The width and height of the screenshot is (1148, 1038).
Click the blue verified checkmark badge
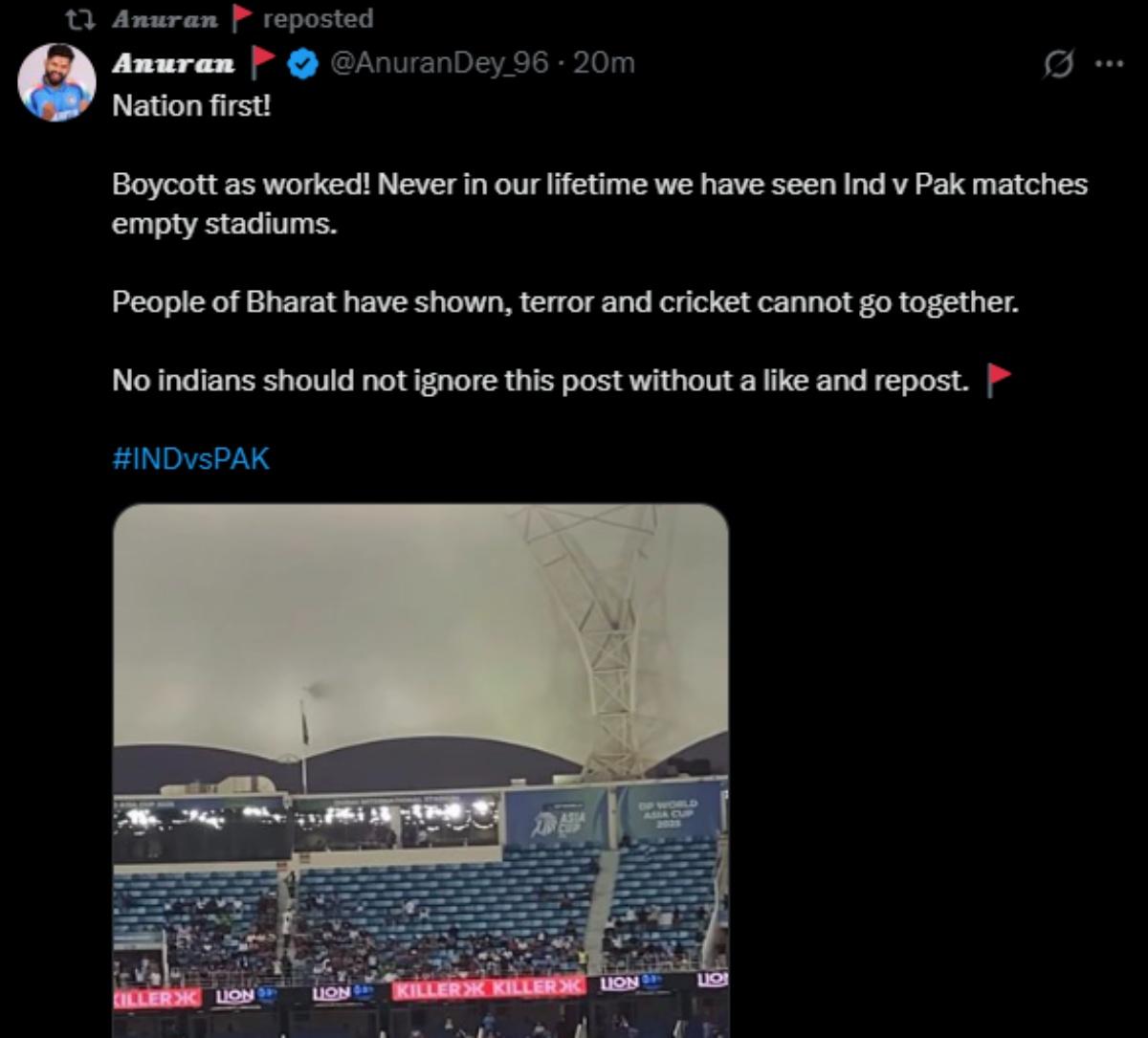pos(303,64)
